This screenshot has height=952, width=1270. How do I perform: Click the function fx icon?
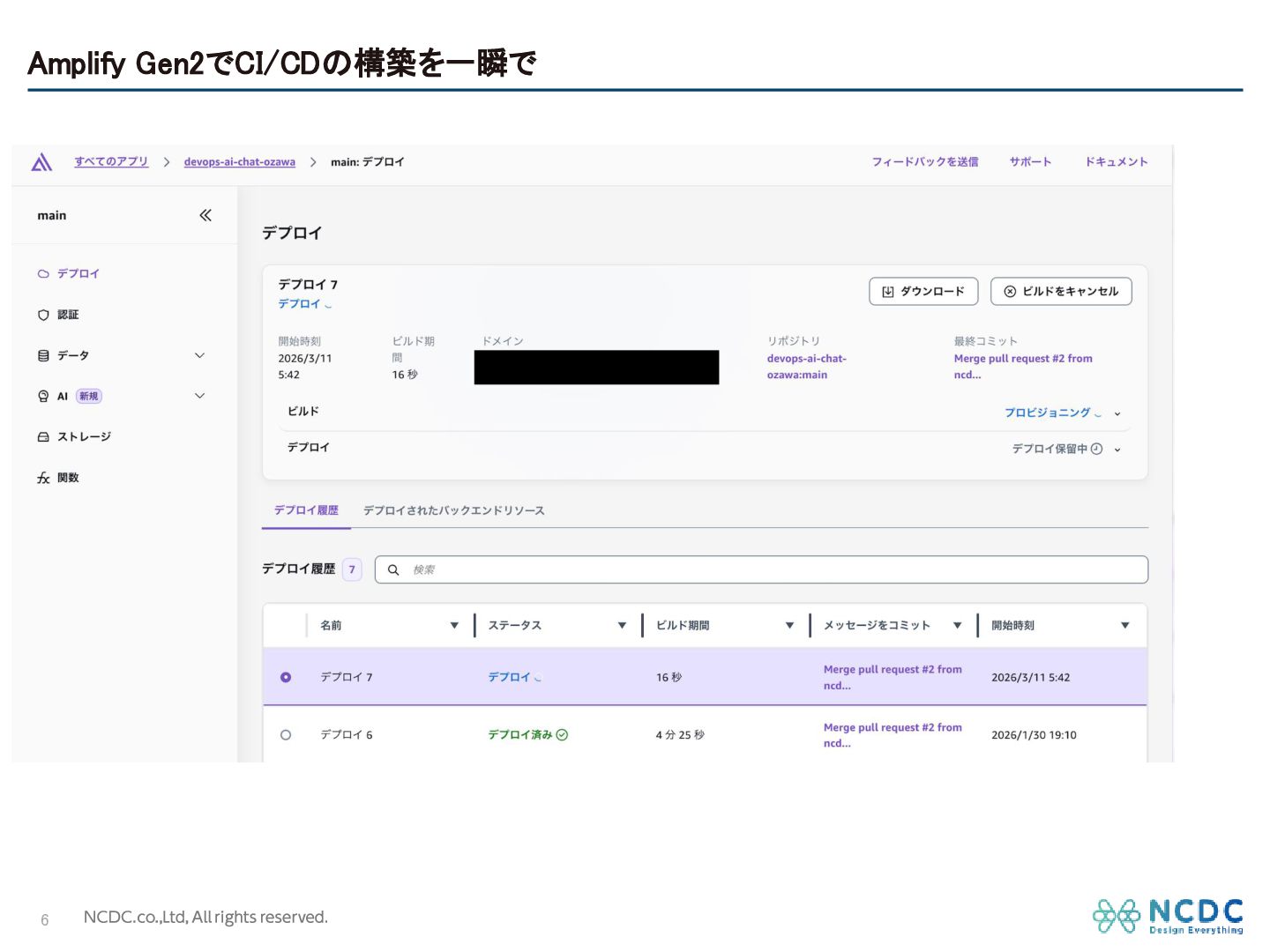(43, 478)
